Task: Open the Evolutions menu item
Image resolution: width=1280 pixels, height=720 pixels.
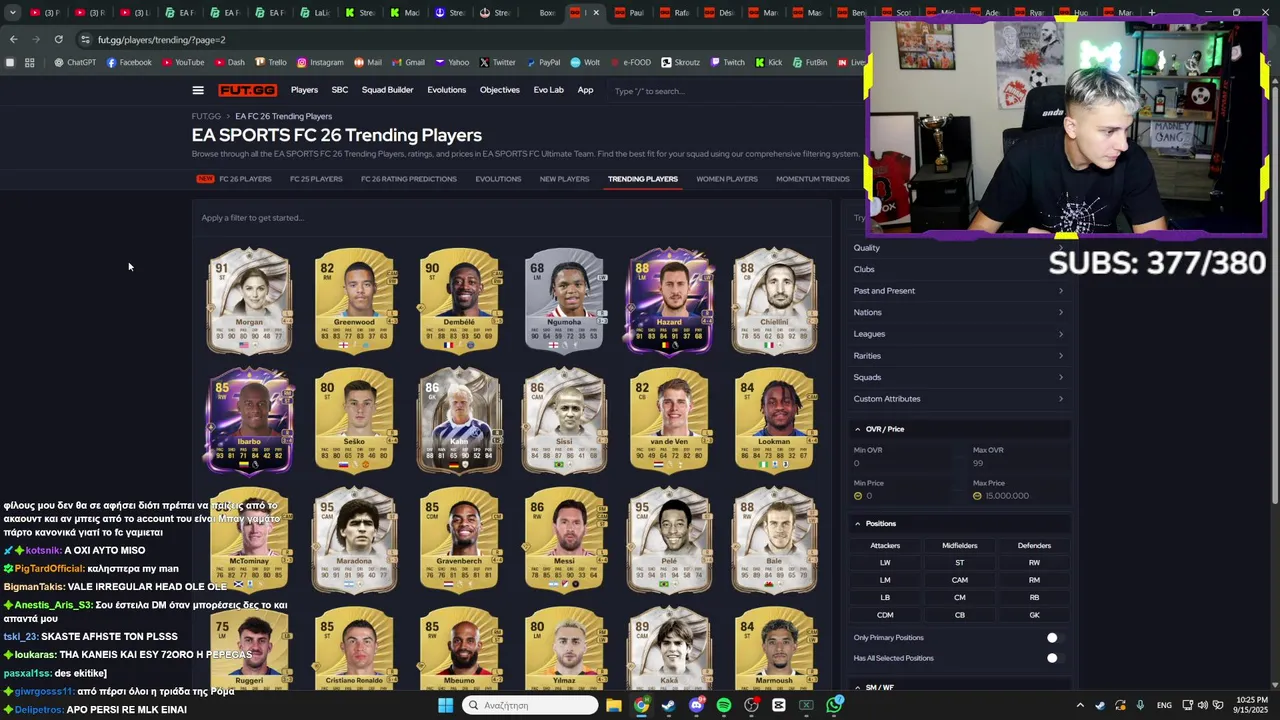Action: [x=446, y=90]
